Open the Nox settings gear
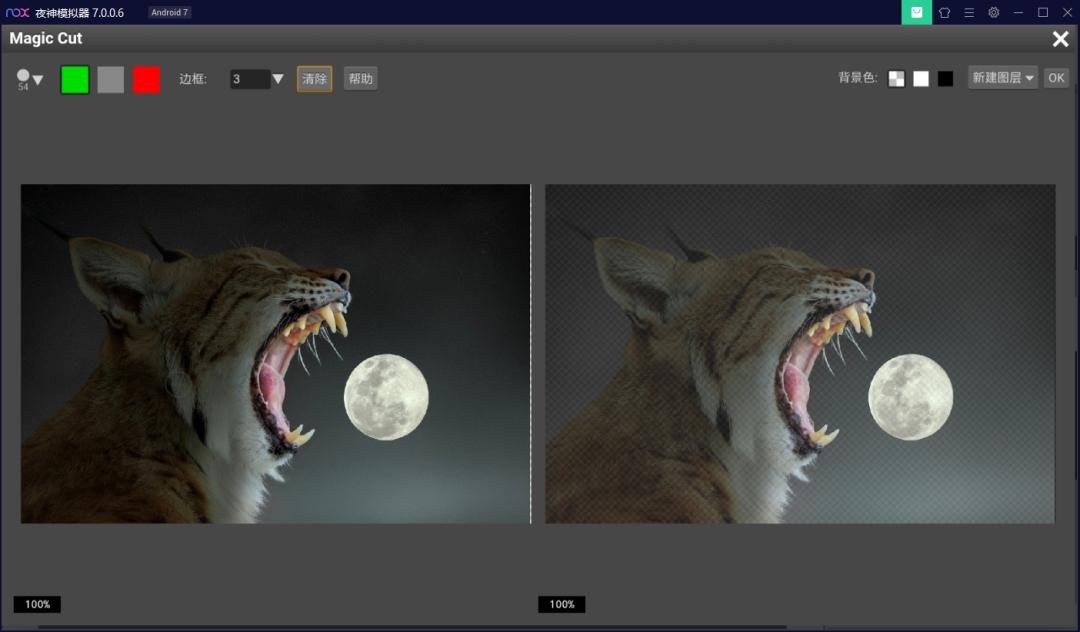1080x632 pixels. point(993,12)
